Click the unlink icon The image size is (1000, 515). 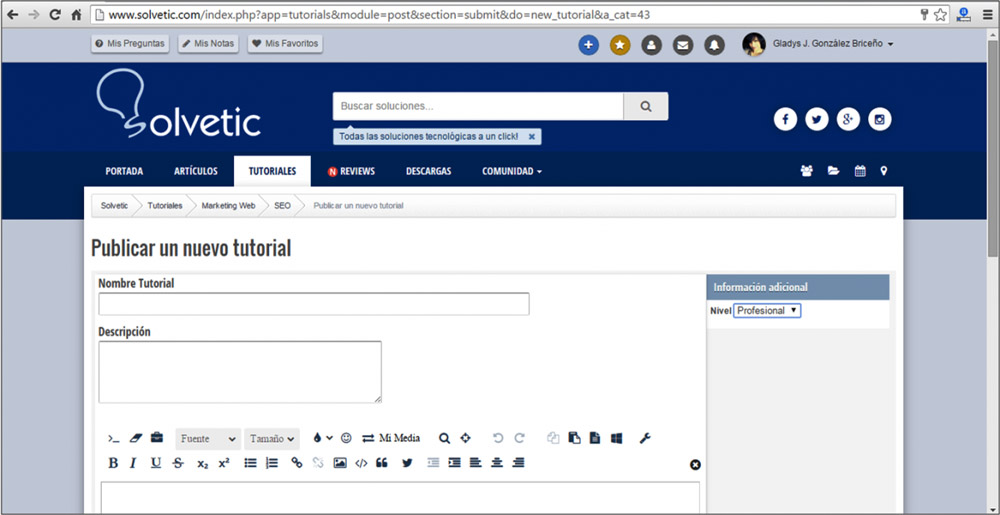pos(318,463)
